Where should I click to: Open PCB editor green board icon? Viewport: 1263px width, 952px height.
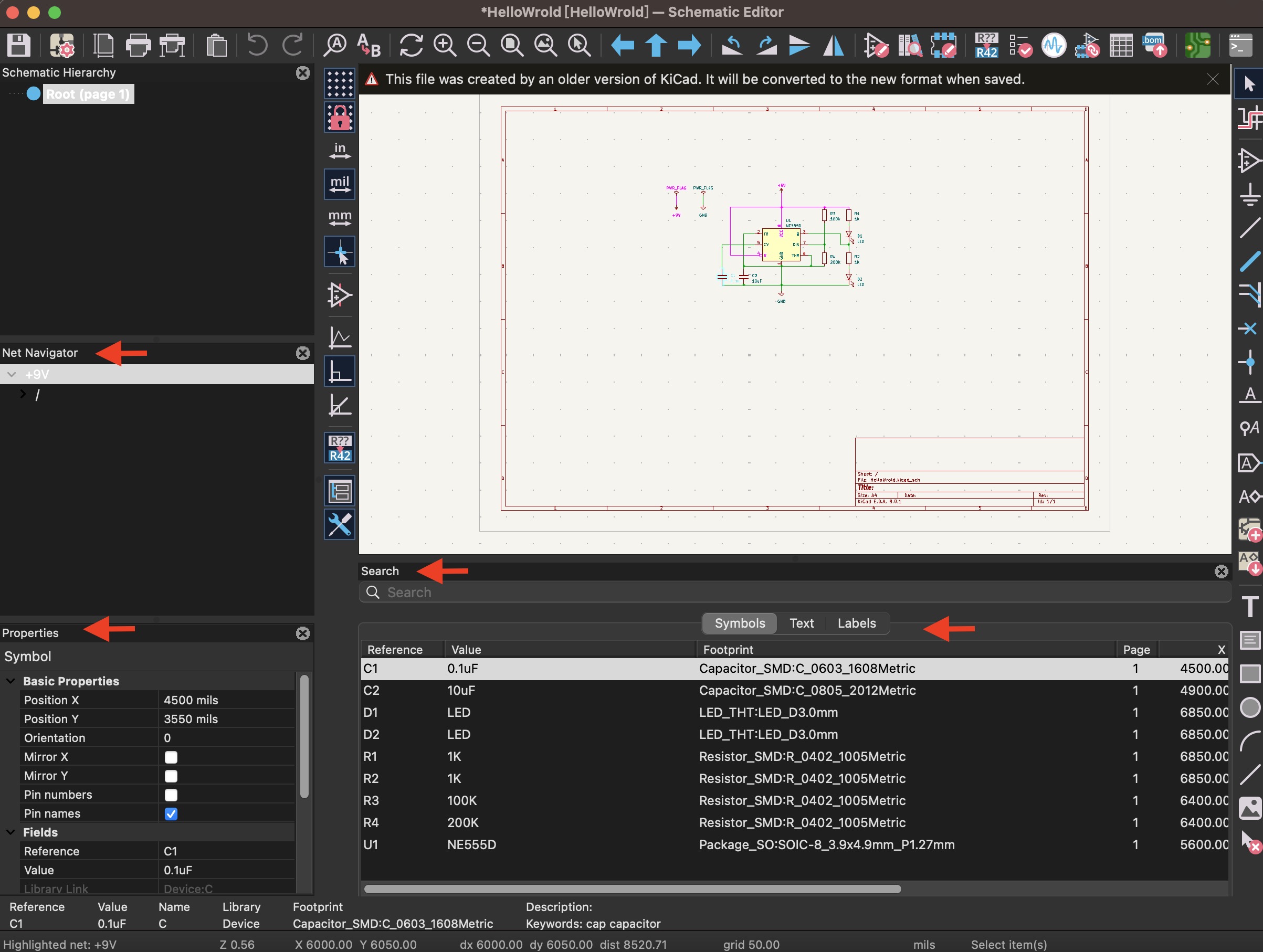point(1197,45)
